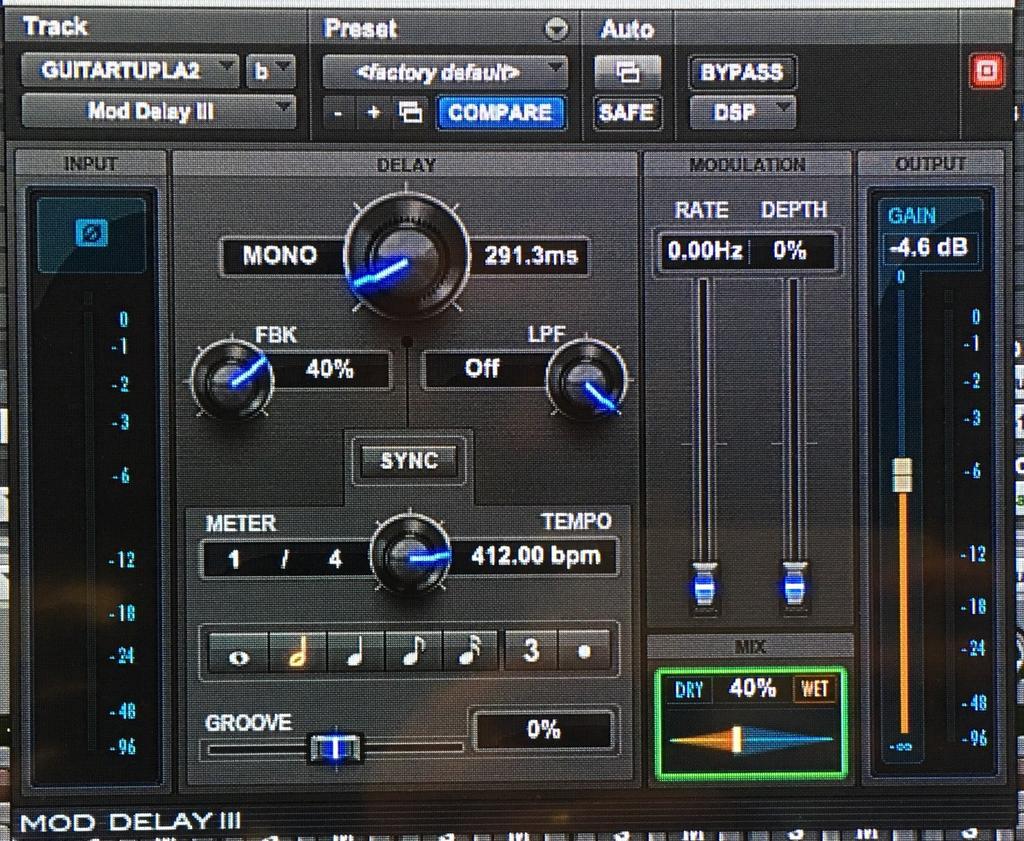Click the 0% depth value
Viewport: 1024px width, 841px height.
click(x=790, y=251)
